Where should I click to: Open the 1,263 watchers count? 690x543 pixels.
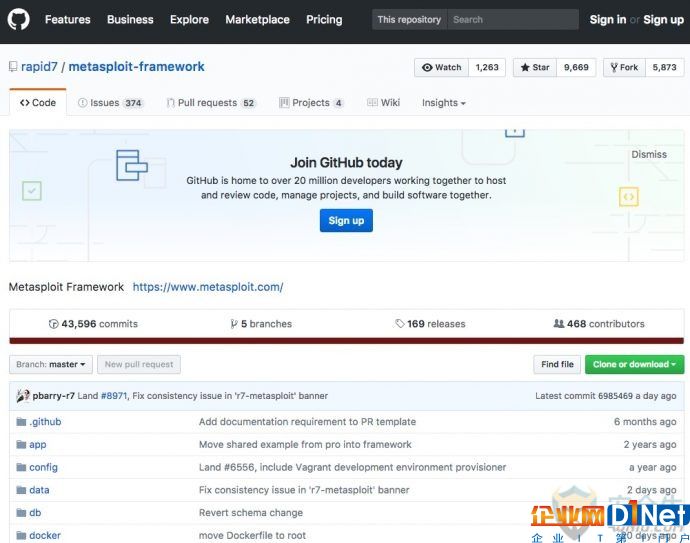coord(487,67)
